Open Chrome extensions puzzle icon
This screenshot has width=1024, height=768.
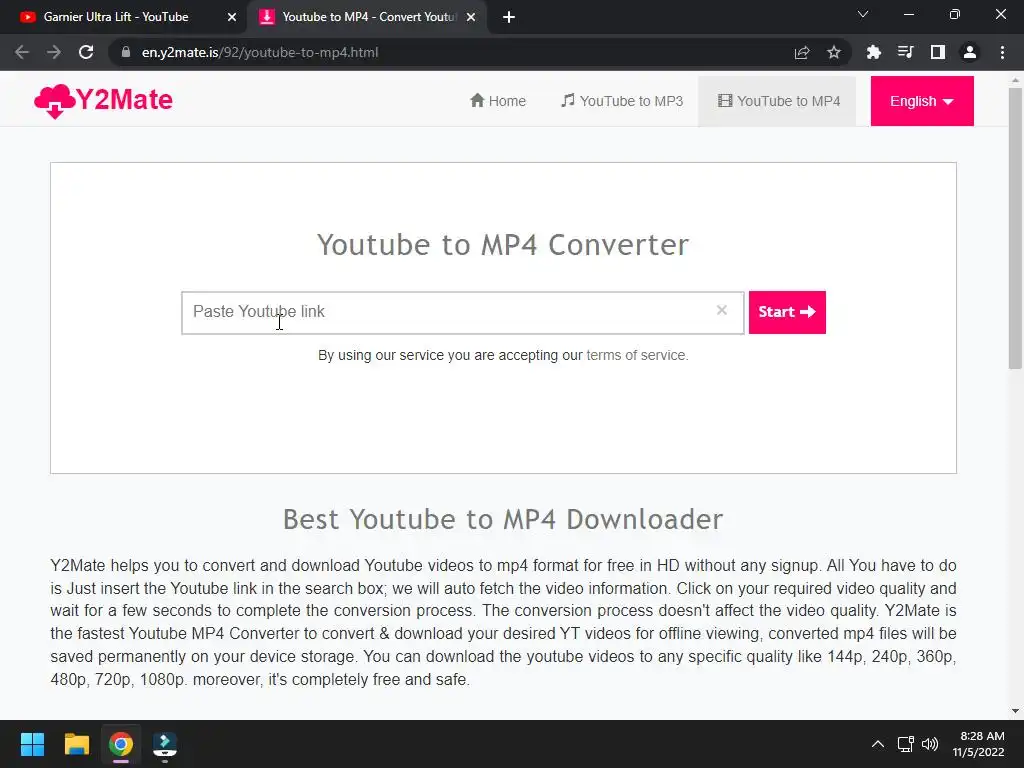pos(873,52)
